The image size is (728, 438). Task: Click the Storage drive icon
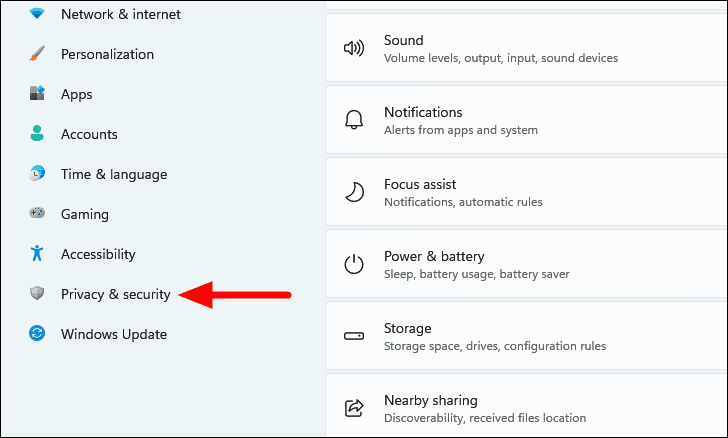(354, 336)
